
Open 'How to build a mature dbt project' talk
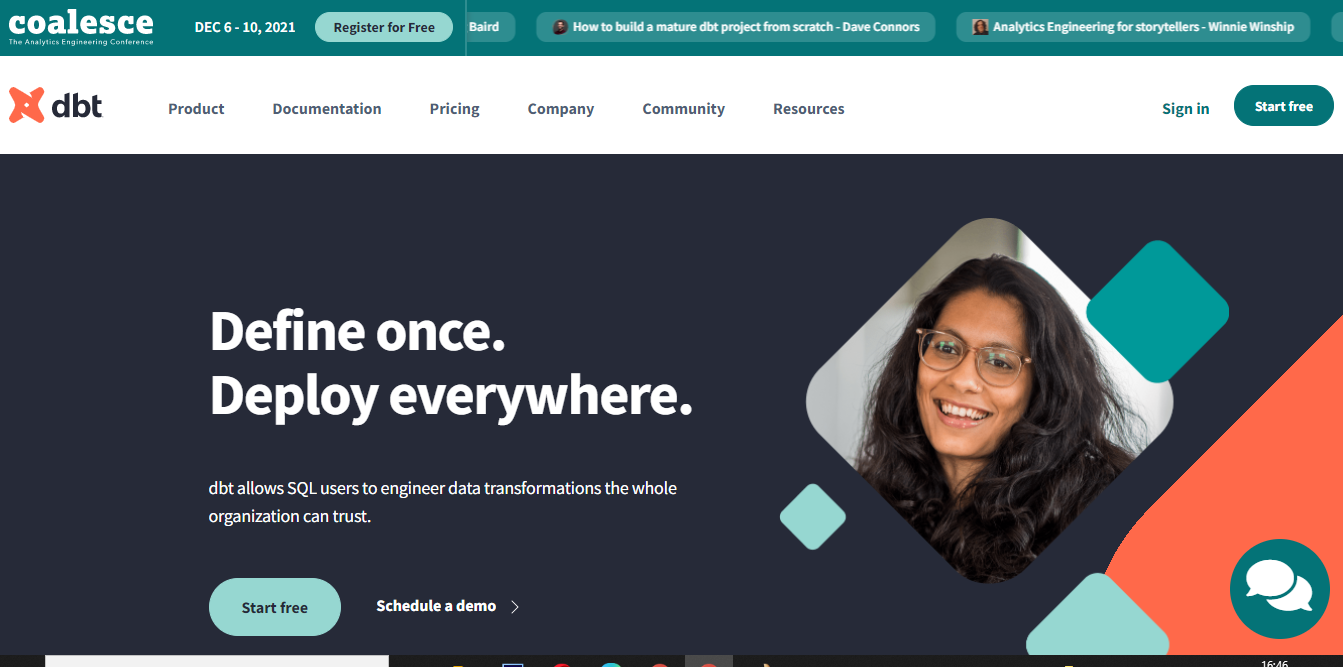(736, 27)
